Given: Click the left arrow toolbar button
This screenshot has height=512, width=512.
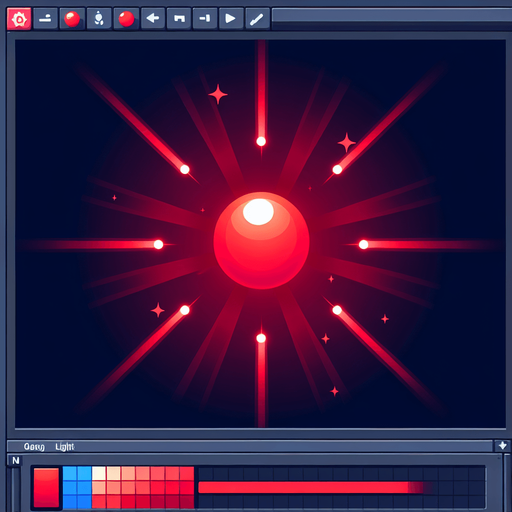Looking at the screenshot, I should (153, 19).
